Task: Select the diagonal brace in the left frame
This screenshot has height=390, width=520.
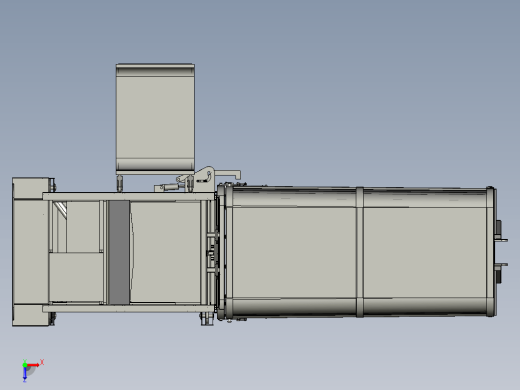Action: 61,208
